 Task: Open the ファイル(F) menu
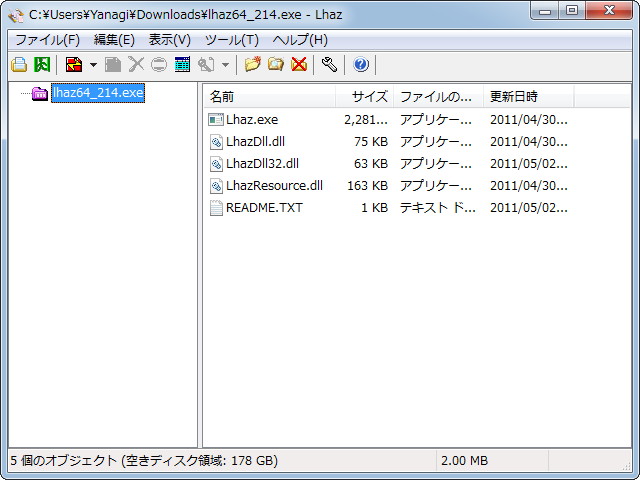pos(47,40)
